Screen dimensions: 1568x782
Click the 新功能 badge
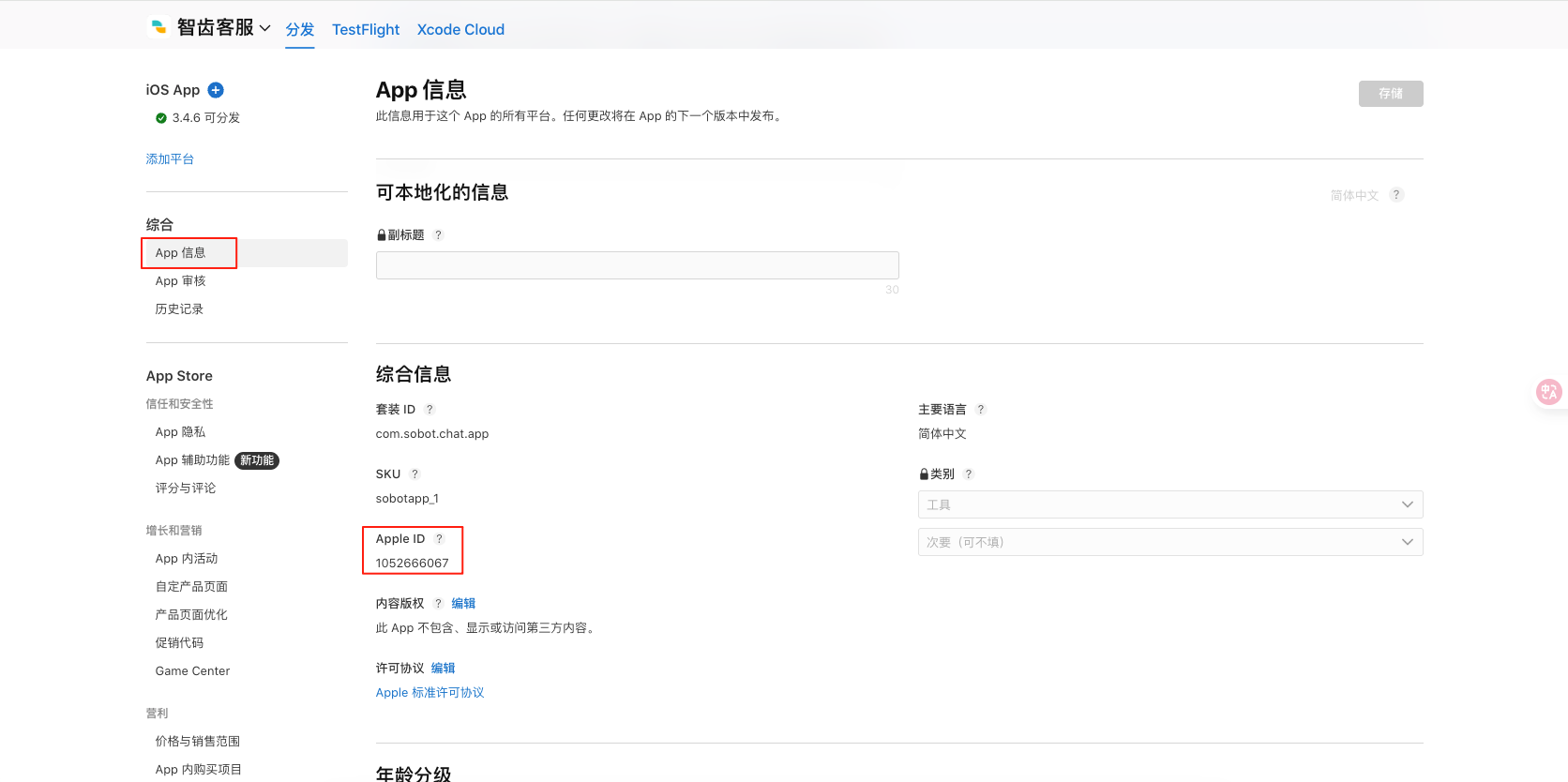(257, 460)
